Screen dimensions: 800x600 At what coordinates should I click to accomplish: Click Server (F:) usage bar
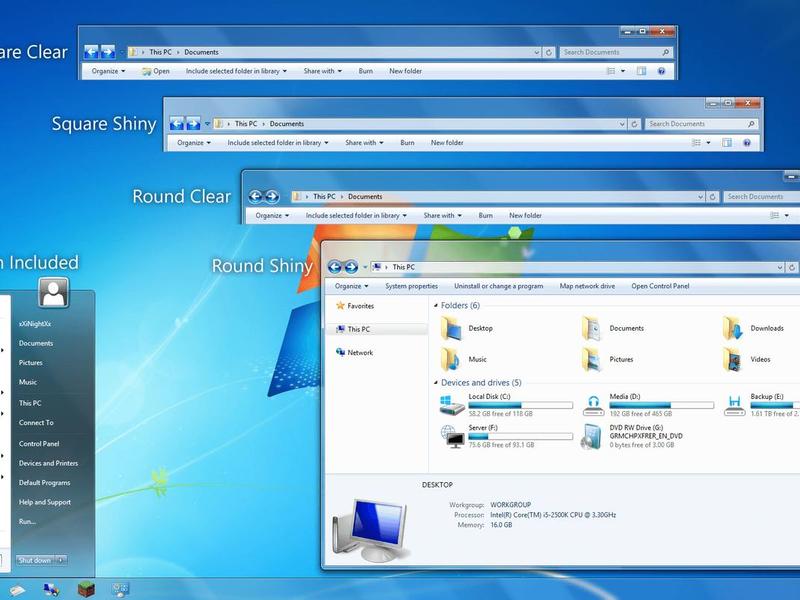520,436
